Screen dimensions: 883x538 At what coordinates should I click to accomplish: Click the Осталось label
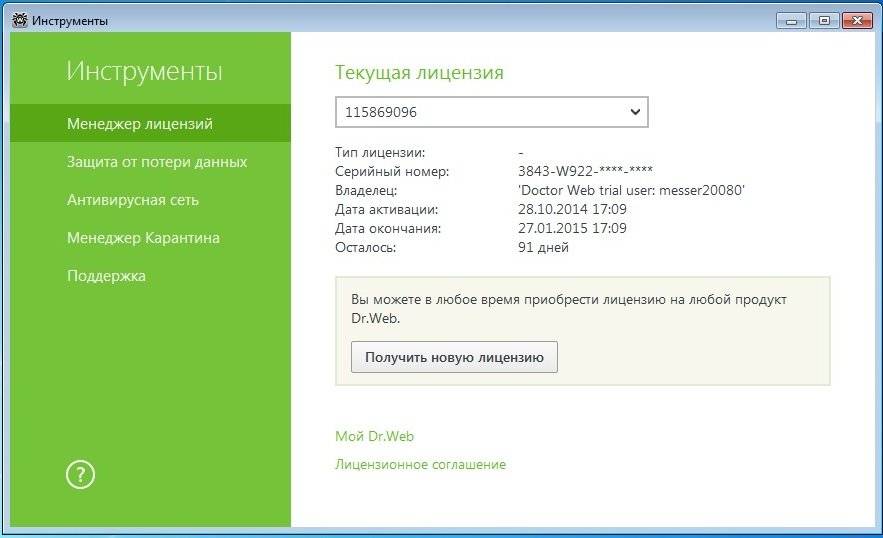pos(365,247)
